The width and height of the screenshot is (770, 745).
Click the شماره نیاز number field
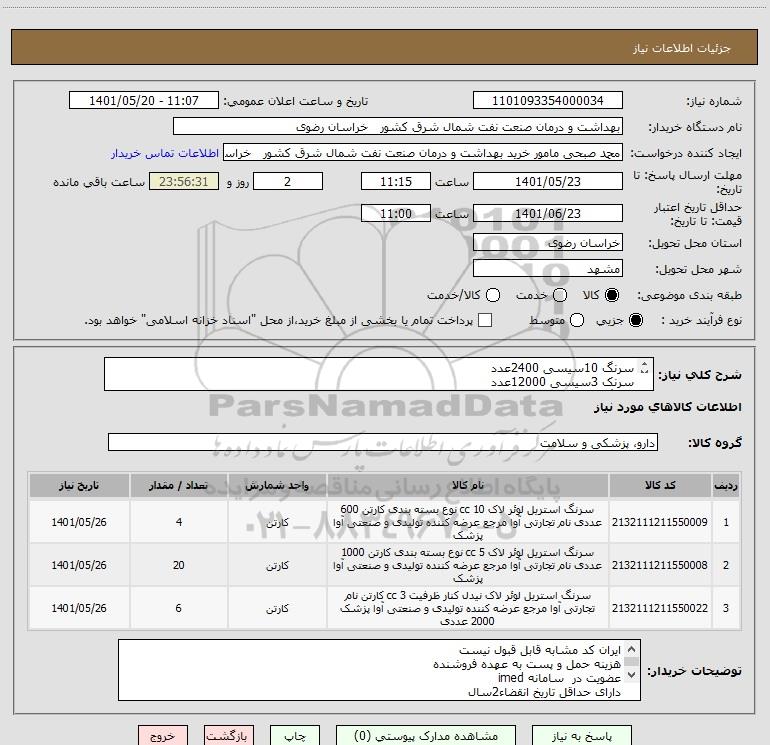tap(548, 101)
